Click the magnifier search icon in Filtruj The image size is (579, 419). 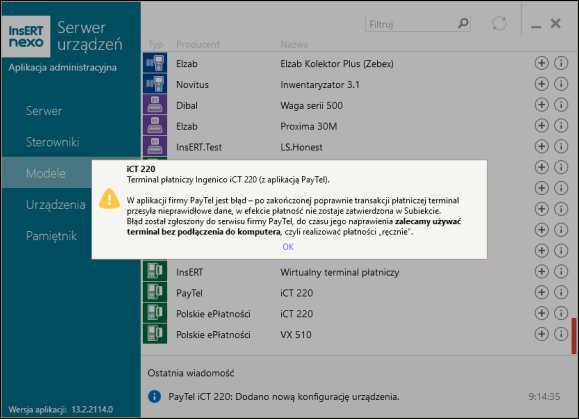tap(463, 24)
